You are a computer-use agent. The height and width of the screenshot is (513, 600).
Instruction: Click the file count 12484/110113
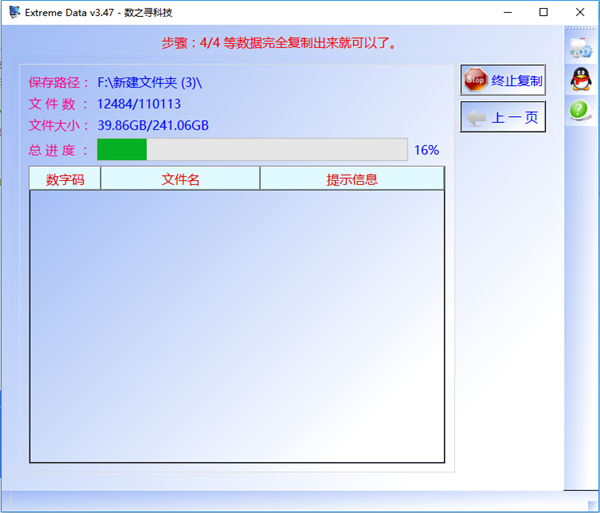(x=138, y=104)
